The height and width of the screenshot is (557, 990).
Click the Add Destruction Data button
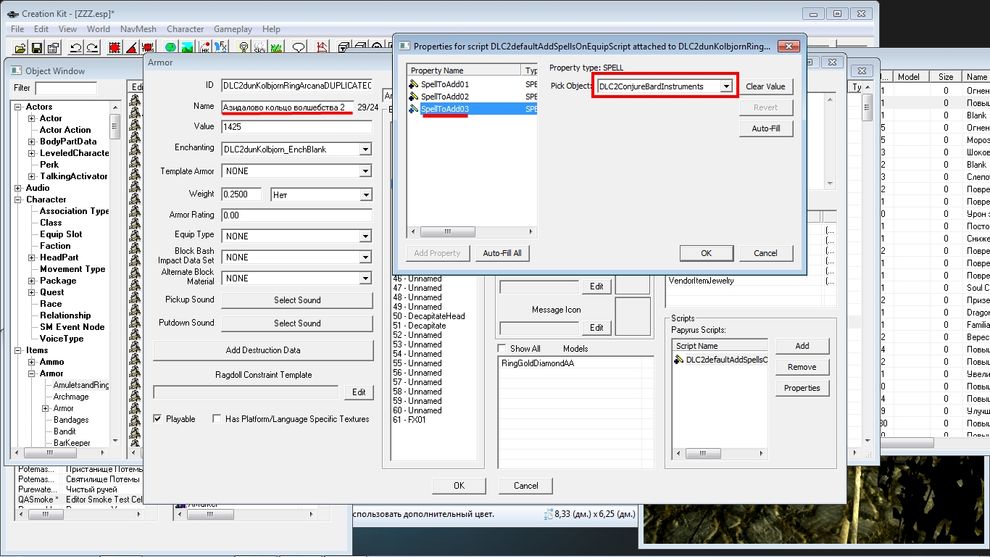pyautogui.click(x=262, y=350)
